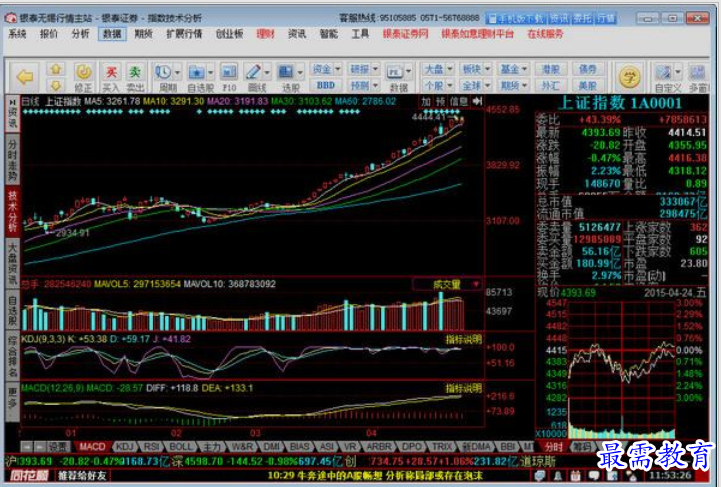
Task: Open the 预测 dropdown
Action: click(x=364, y=85)
